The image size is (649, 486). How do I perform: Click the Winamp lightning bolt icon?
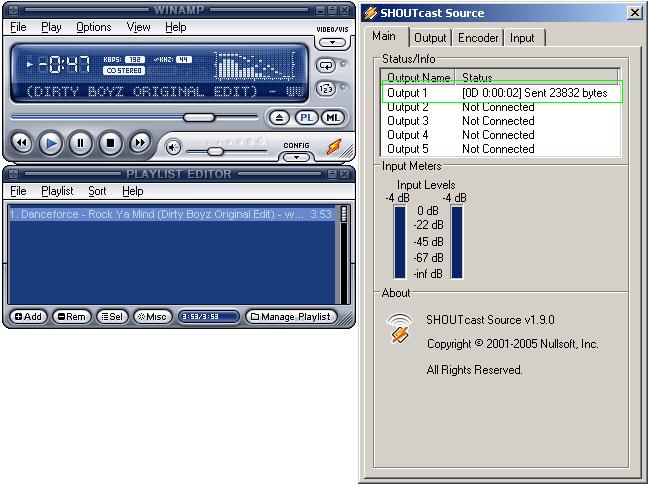coord(334,146)
